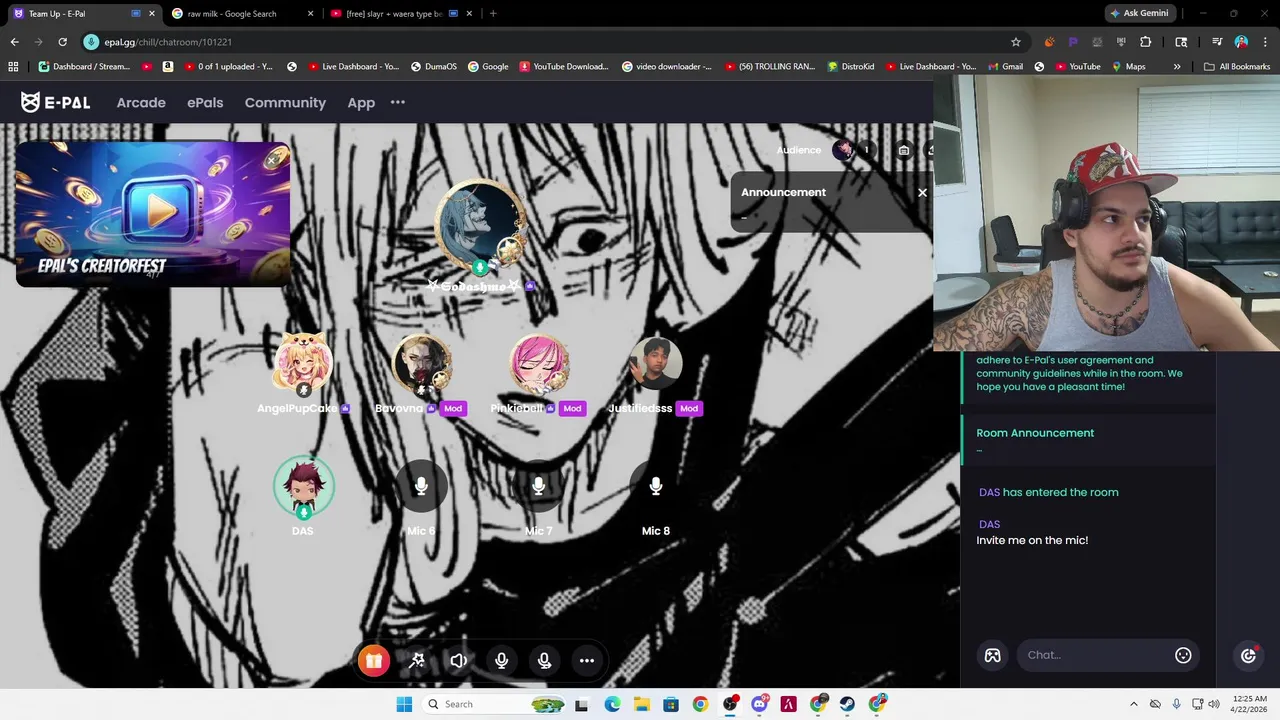Open Pinkiebell's avatar
Image resolution: width=1280 pixels, height=720 pixels.
point(539,364)
